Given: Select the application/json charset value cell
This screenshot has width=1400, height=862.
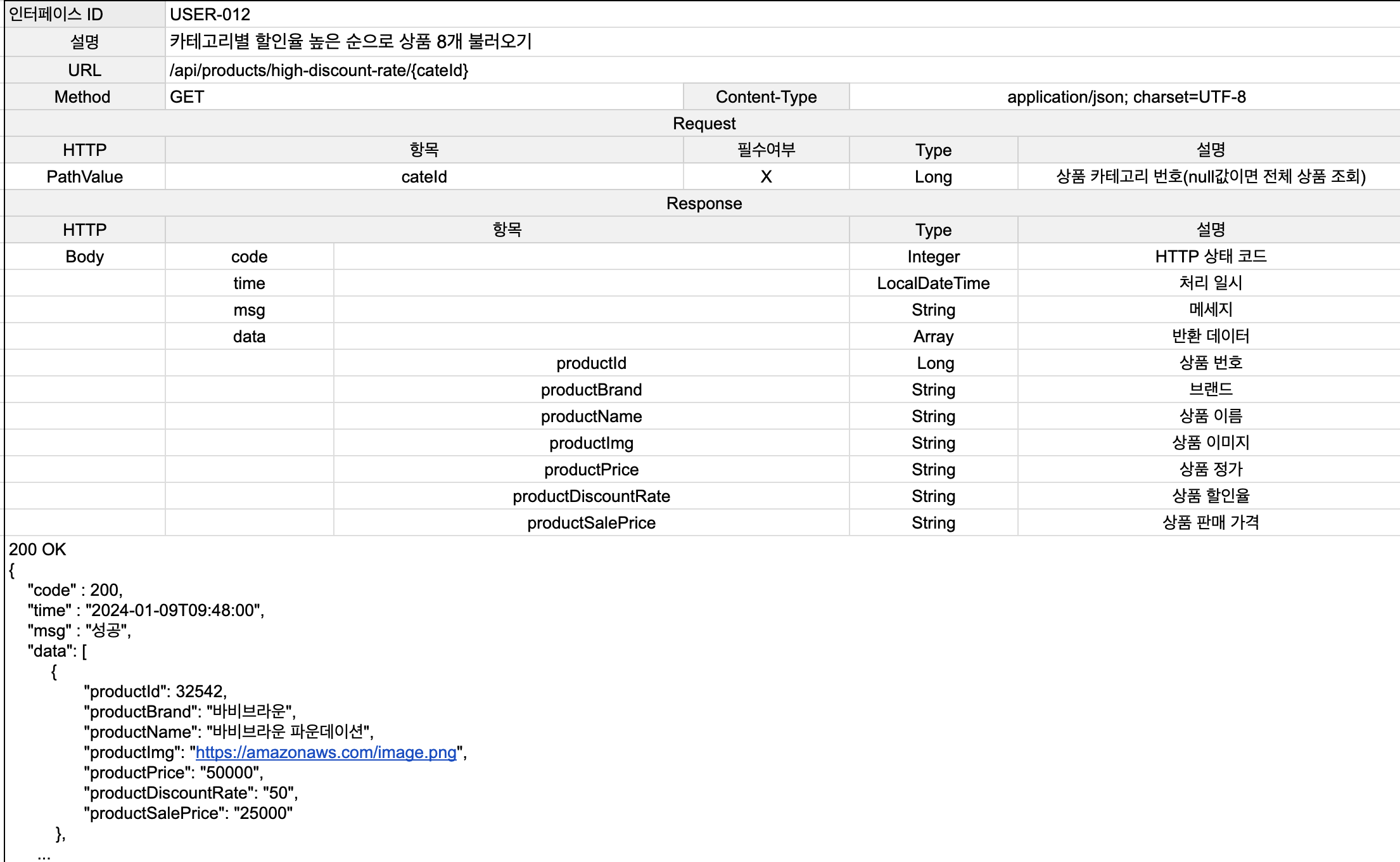Looking at the screenshot, I should (x=1126, y=97).
